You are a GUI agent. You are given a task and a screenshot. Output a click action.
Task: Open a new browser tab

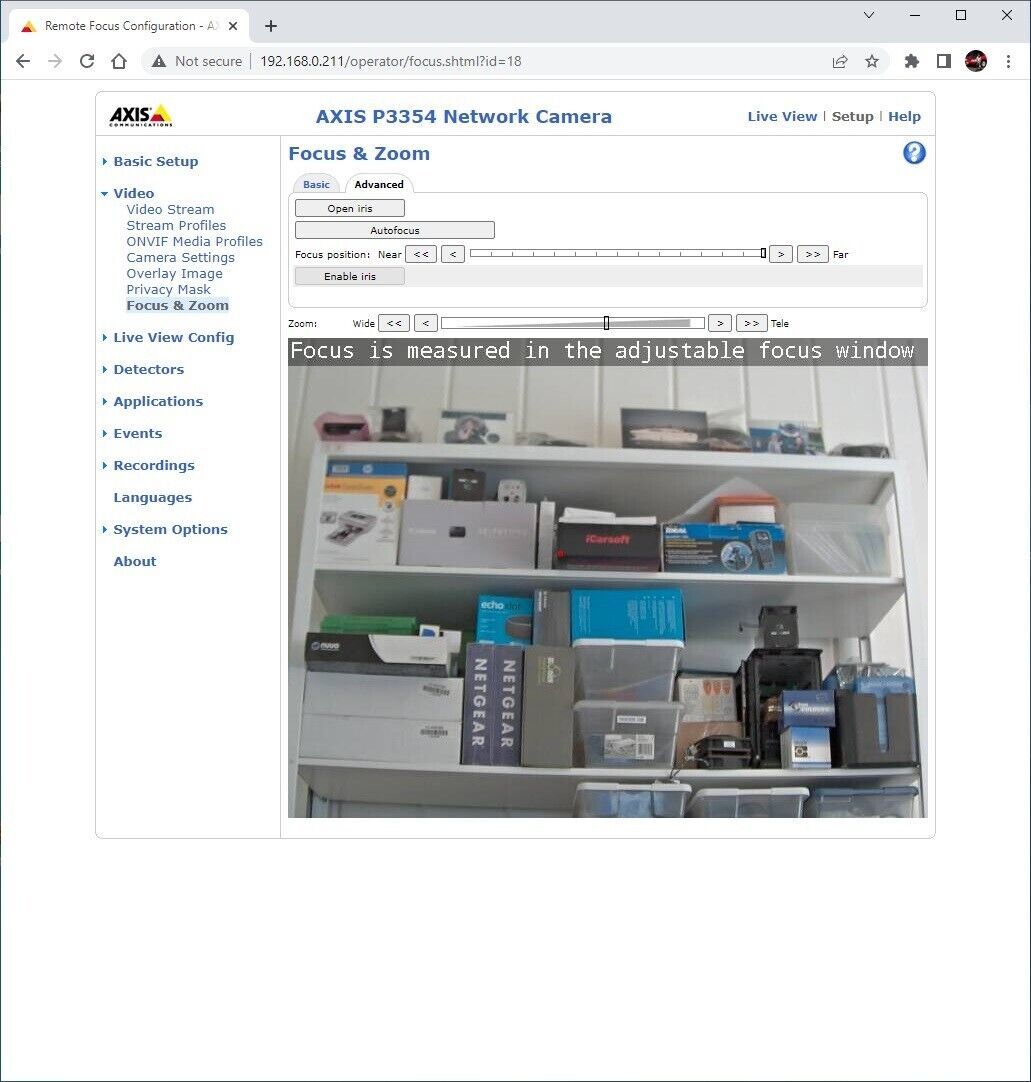(271, 26)
